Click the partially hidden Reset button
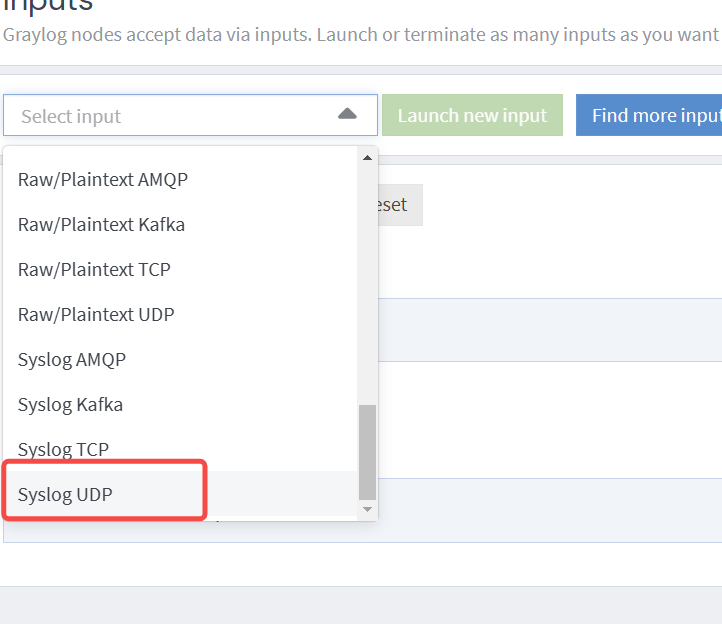The width and height of the screenshot is (722, 624). pos(400,205)
